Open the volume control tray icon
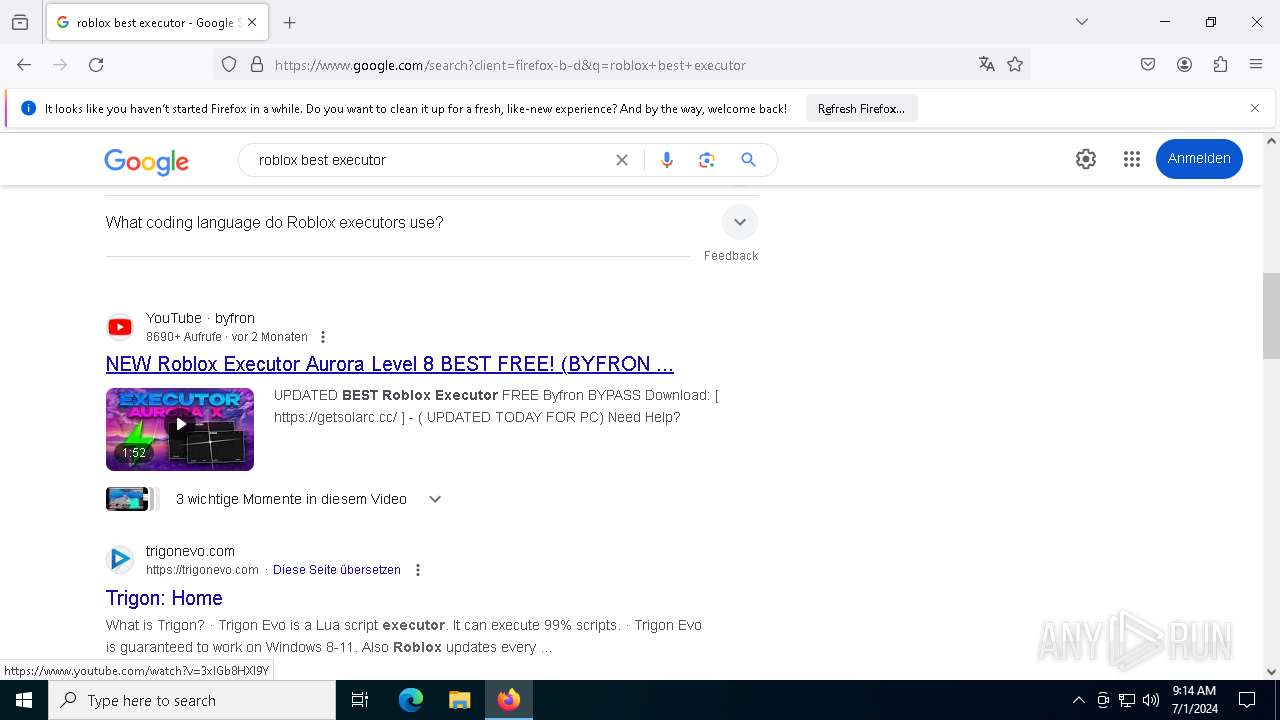This screenshot has width=1280, height=720. click(x=1151, y=700)
